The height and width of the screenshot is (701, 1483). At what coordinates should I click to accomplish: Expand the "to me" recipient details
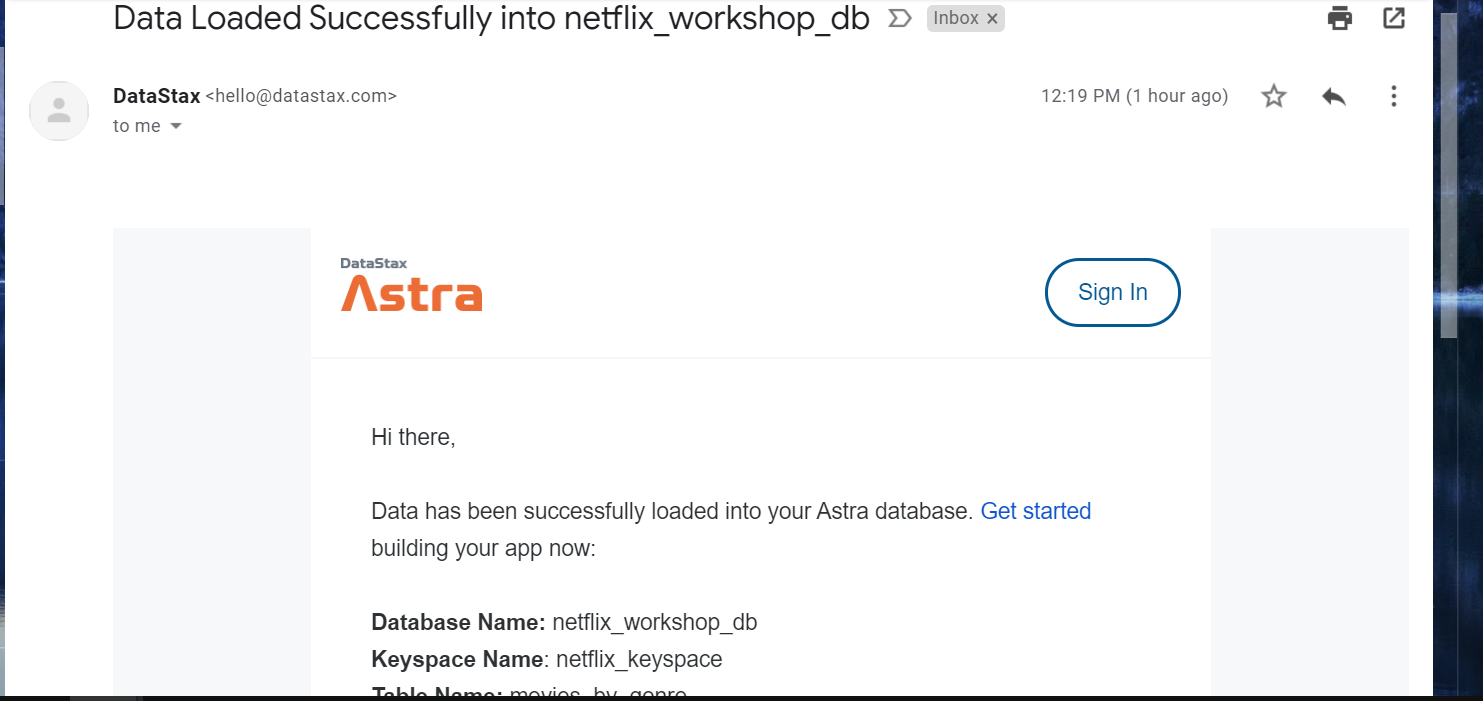136,125
